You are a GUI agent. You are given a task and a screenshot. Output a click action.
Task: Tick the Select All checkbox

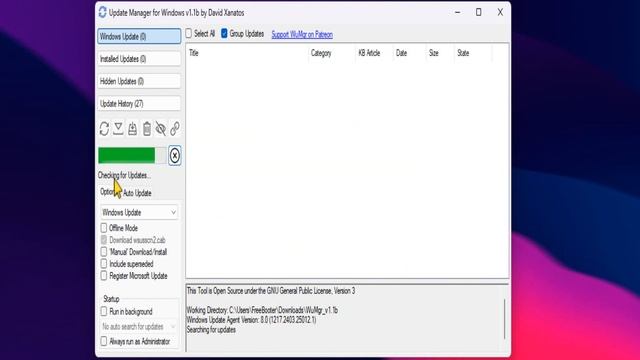tap(189, 33)
